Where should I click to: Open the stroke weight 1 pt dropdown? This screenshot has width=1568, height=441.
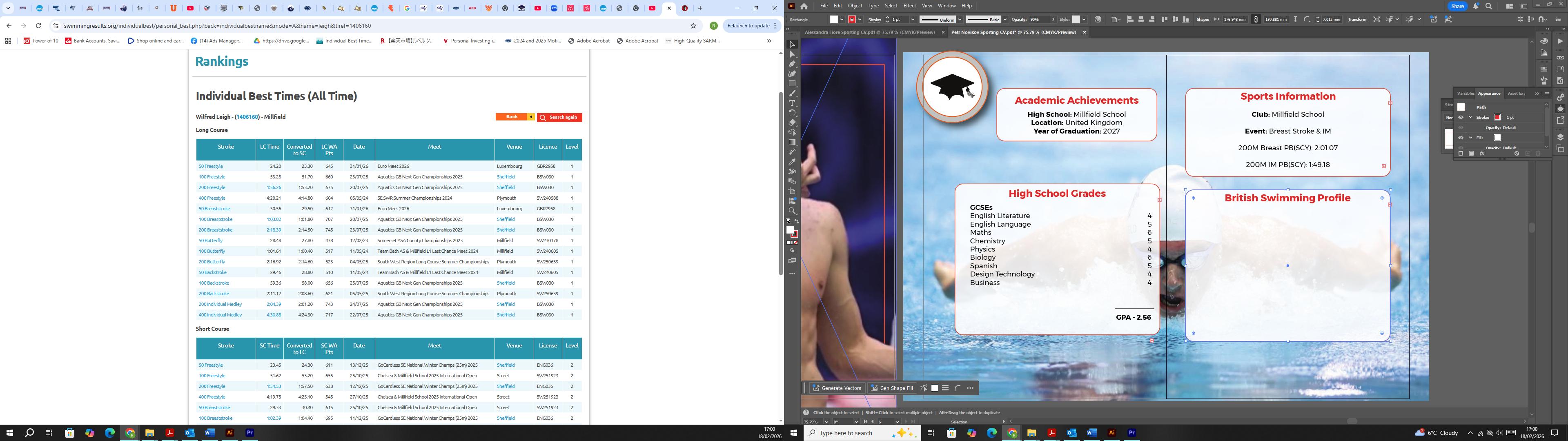pos(913,20)
